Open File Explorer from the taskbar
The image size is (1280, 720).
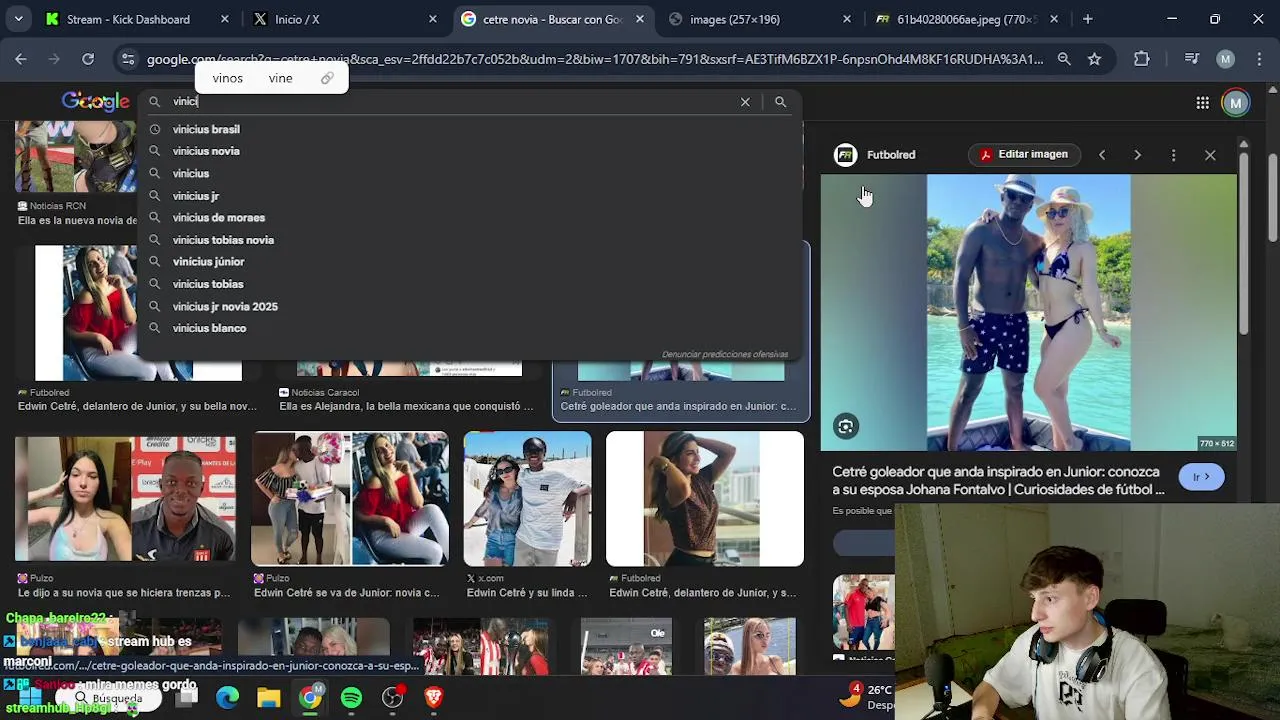268,698
